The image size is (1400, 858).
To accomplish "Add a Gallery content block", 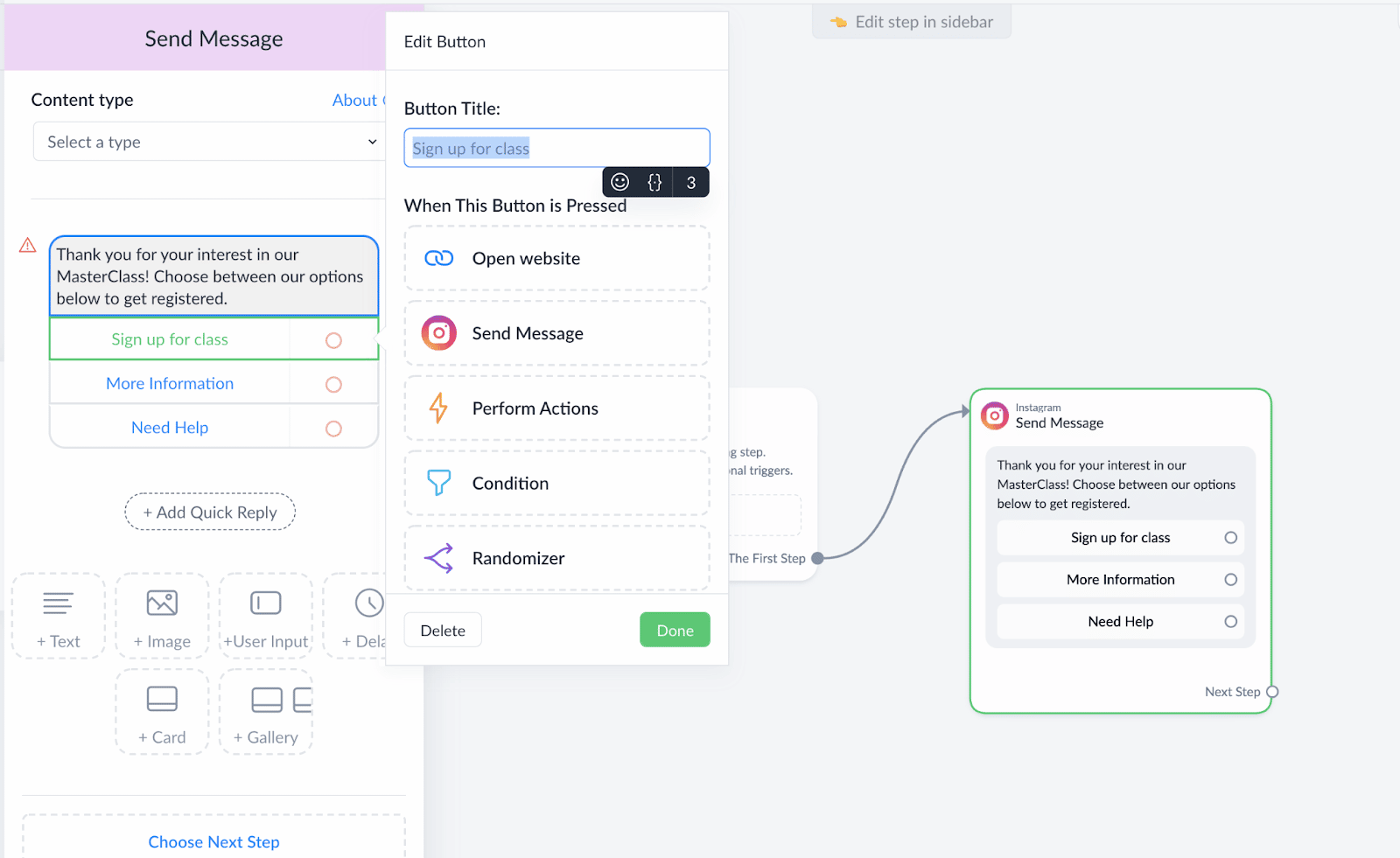I will point(266,712).
